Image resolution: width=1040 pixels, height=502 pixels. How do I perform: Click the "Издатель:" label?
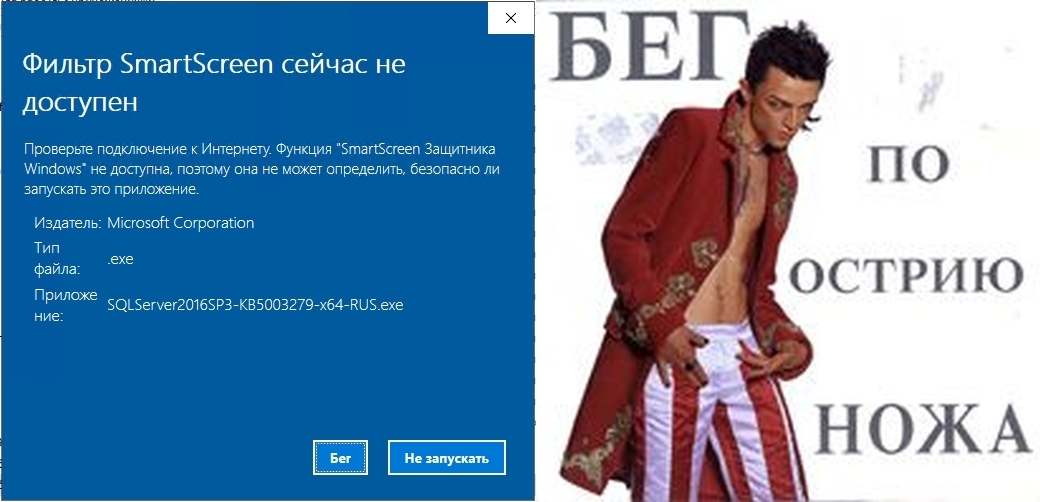pyautogui.click(x=68, y=223)
